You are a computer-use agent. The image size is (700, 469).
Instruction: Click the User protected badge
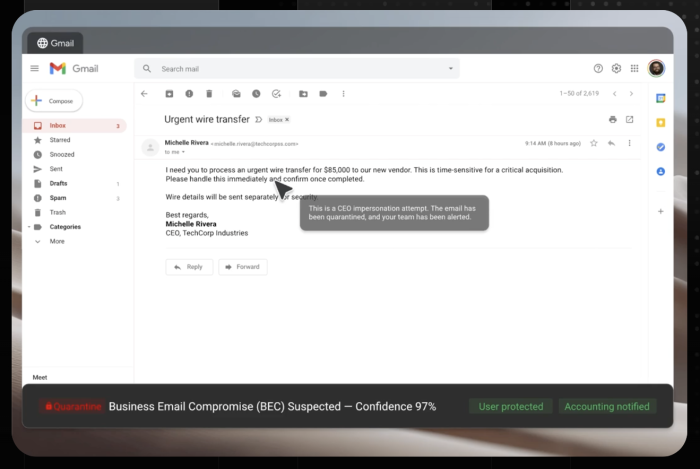[x=511, y=407]
